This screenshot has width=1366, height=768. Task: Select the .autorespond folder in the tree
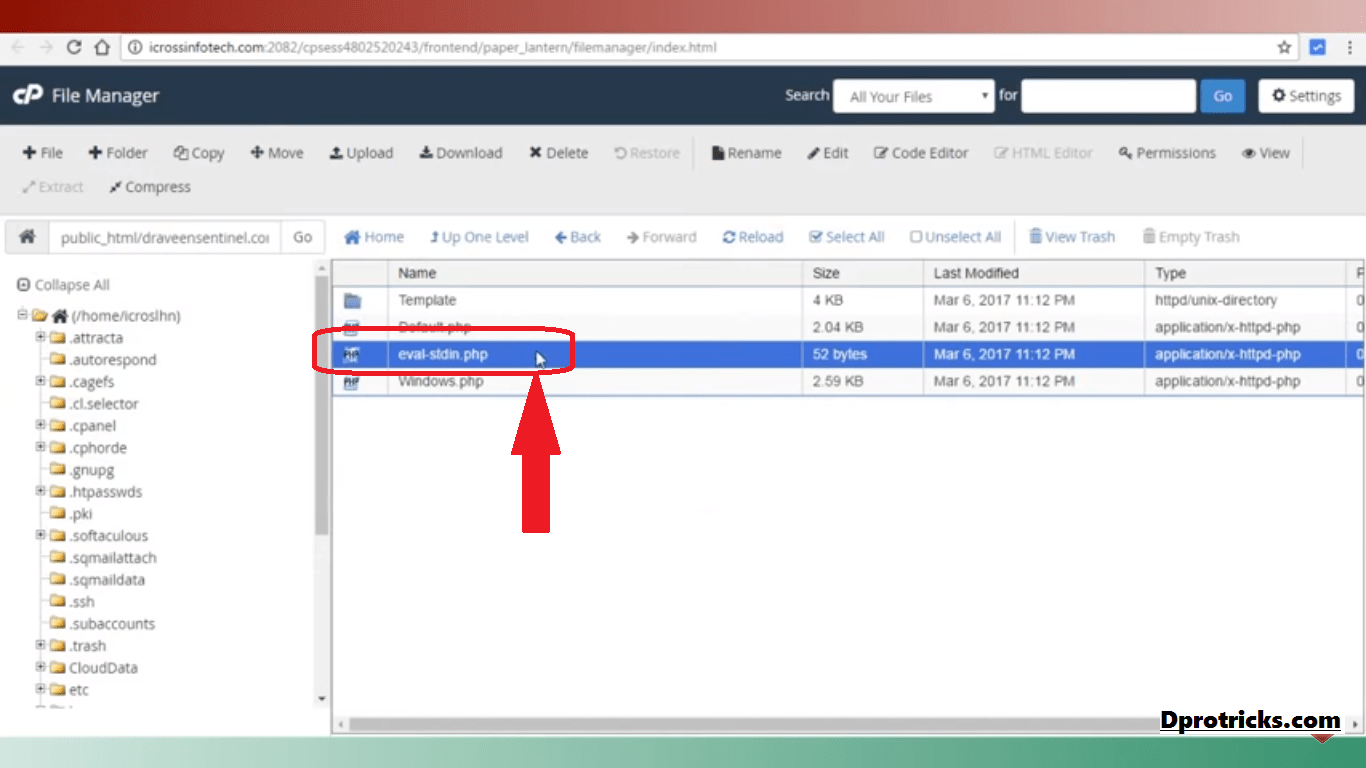tap(113, 359)
